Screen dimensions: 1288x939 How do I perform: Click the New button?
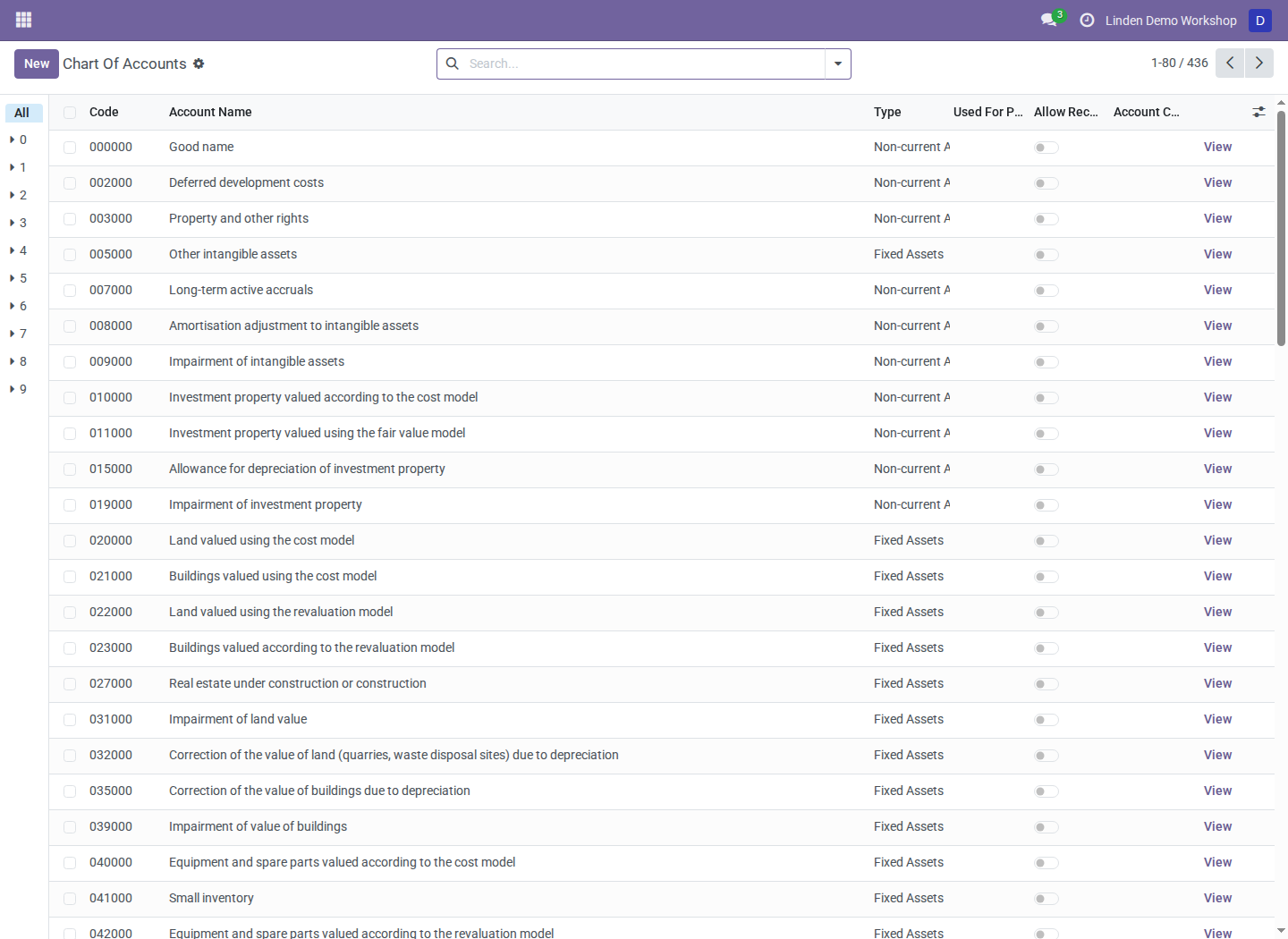click(37, 63)
